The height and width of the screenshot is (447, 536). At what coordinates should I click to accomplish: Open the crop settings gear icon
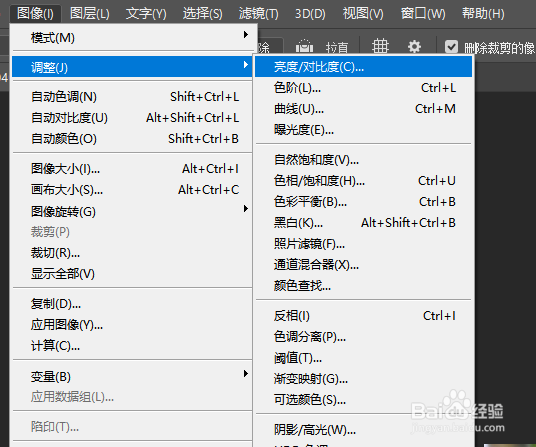[x=414, y=46]
